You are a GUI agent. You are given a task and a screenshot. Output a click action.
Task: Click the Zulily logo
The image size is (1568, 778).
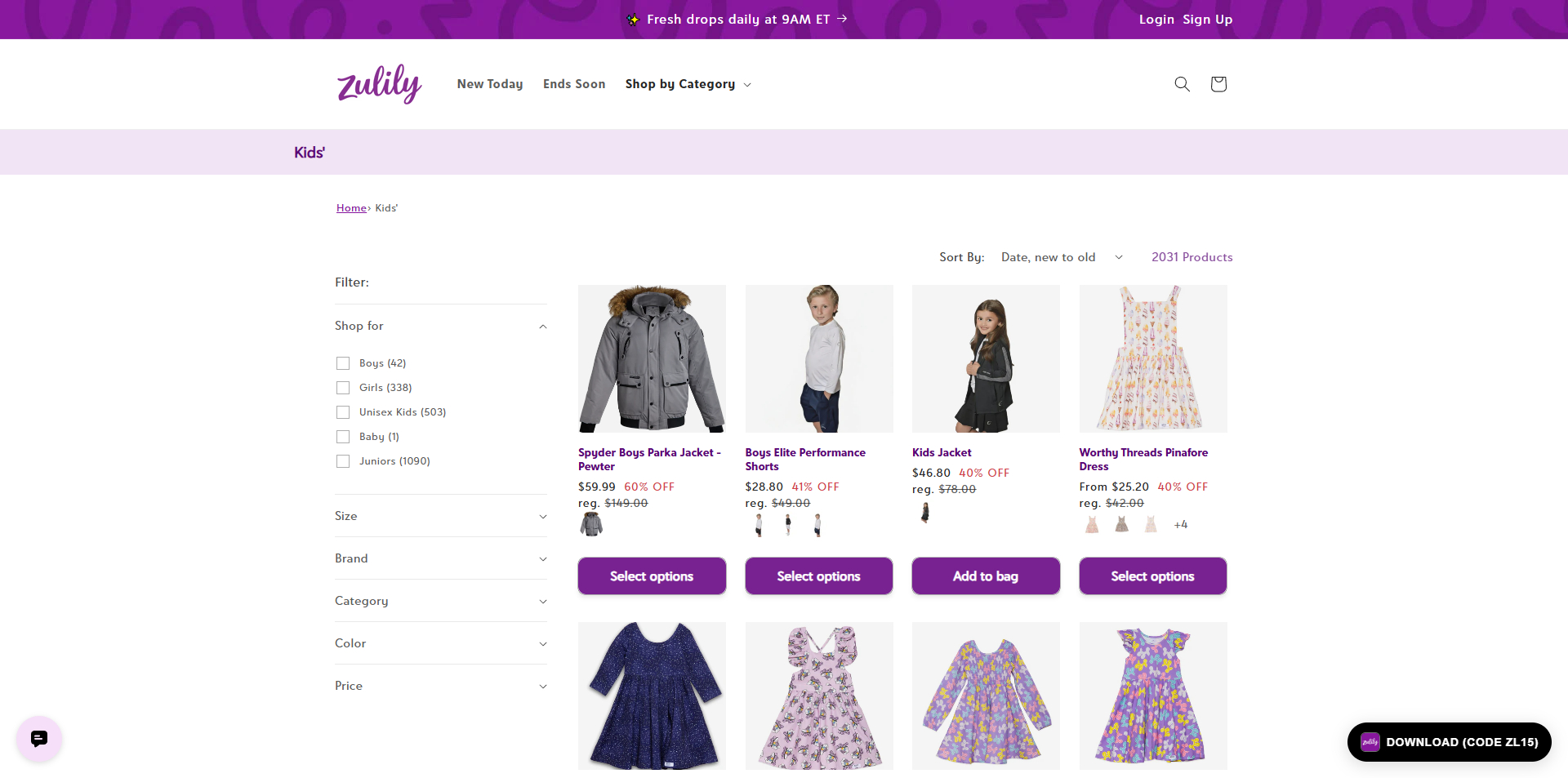[x=380, y=83]
